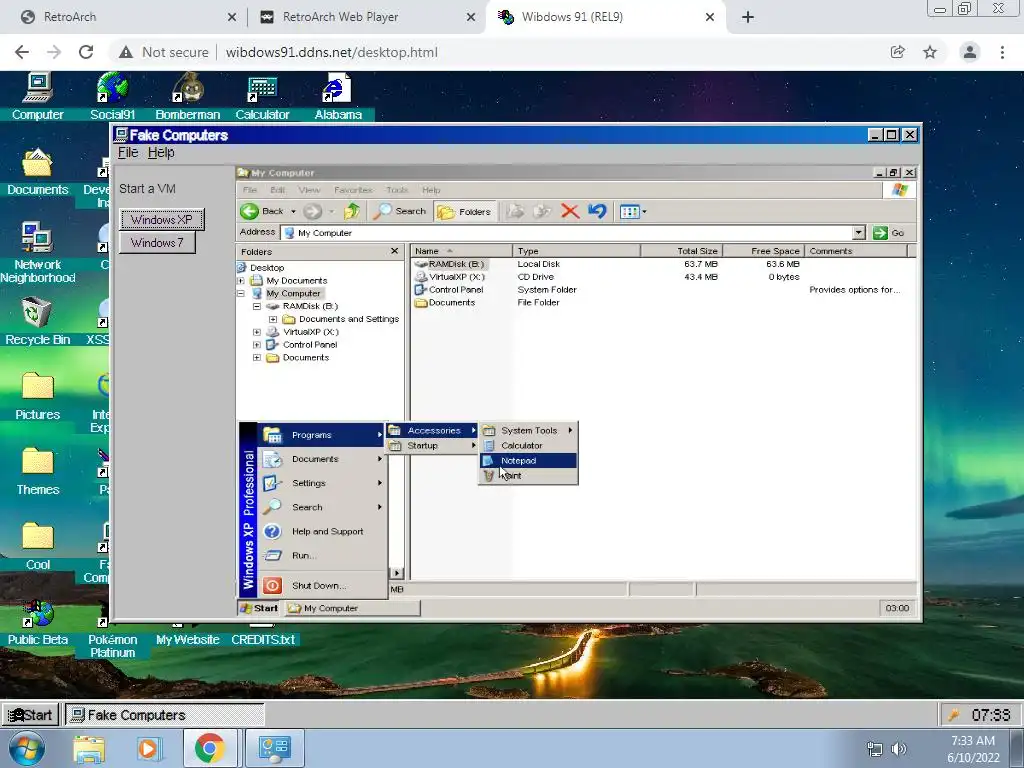Click Shut Down... in the XP Start menu
This screenshot has height=768, width=1024.
tap(323, 586)
